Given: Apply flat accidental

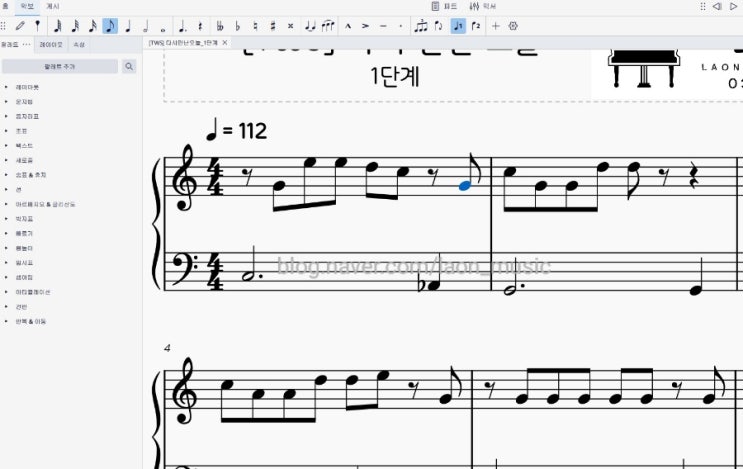Looking at the screenshot, I should coord(237,26).
